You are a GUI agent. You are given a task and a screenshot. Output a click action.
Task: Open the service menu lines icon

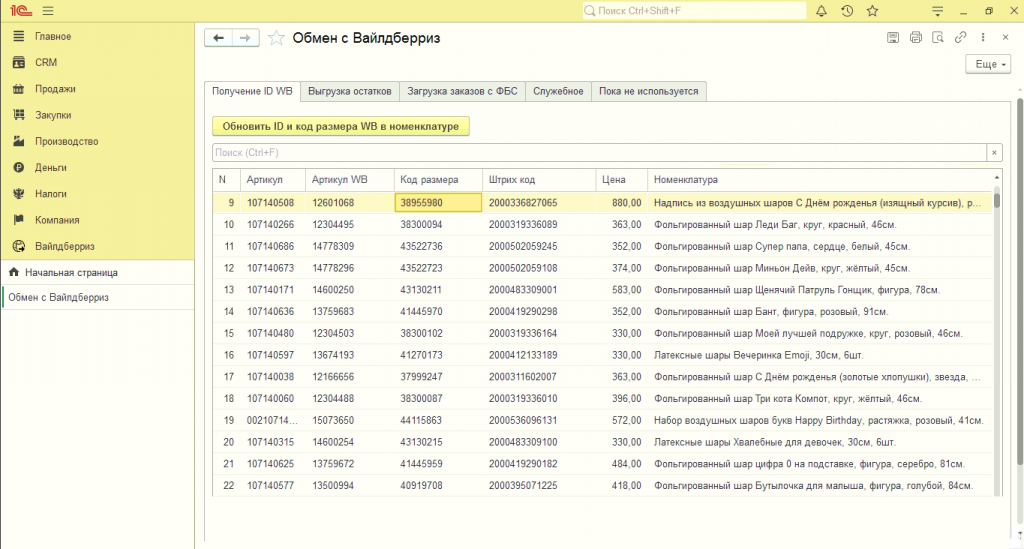pyautogui.click(x=937, y=11)
